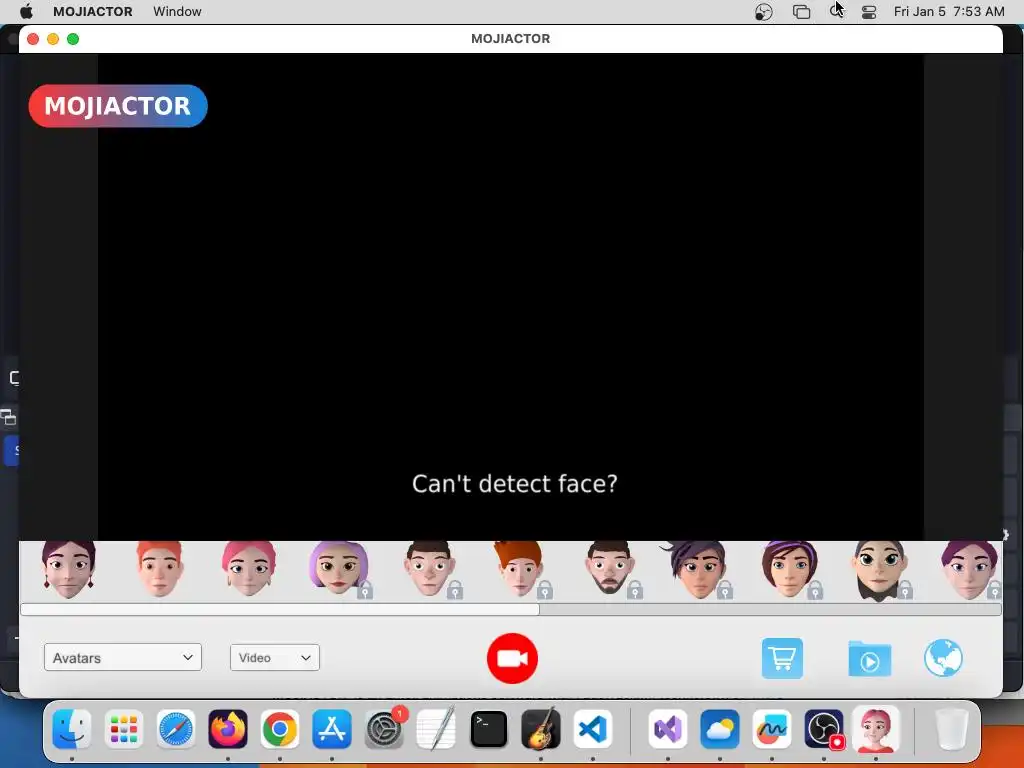Open the Video dropdown
Viewport: 1024px width, 768px height.
[x=274, y=658]
